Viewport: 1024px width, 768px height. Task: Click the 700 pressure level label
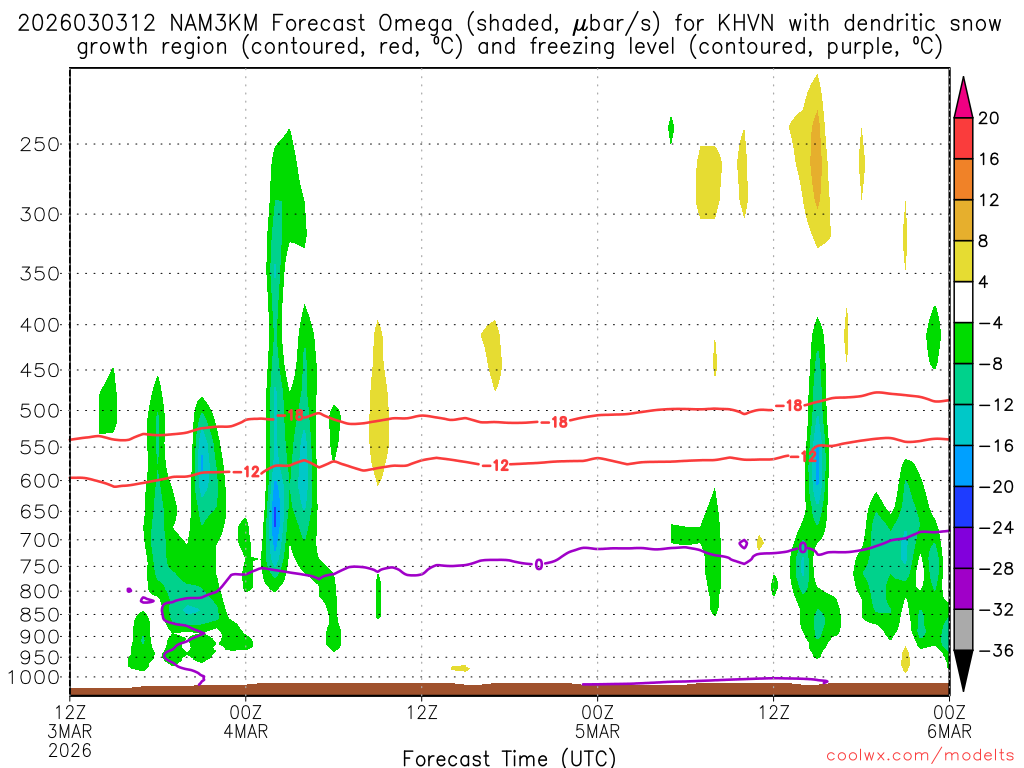point(40,540)
